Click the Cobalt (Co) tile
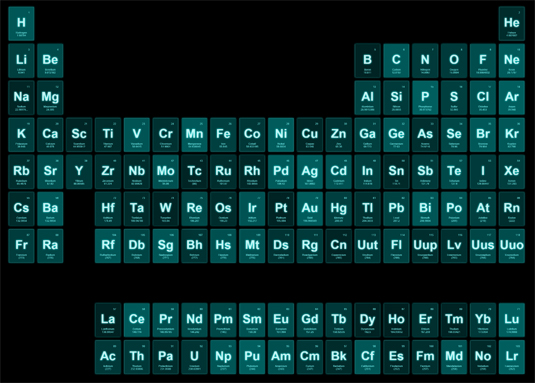Viewport: 535px width, 383px height. [252, 135]
